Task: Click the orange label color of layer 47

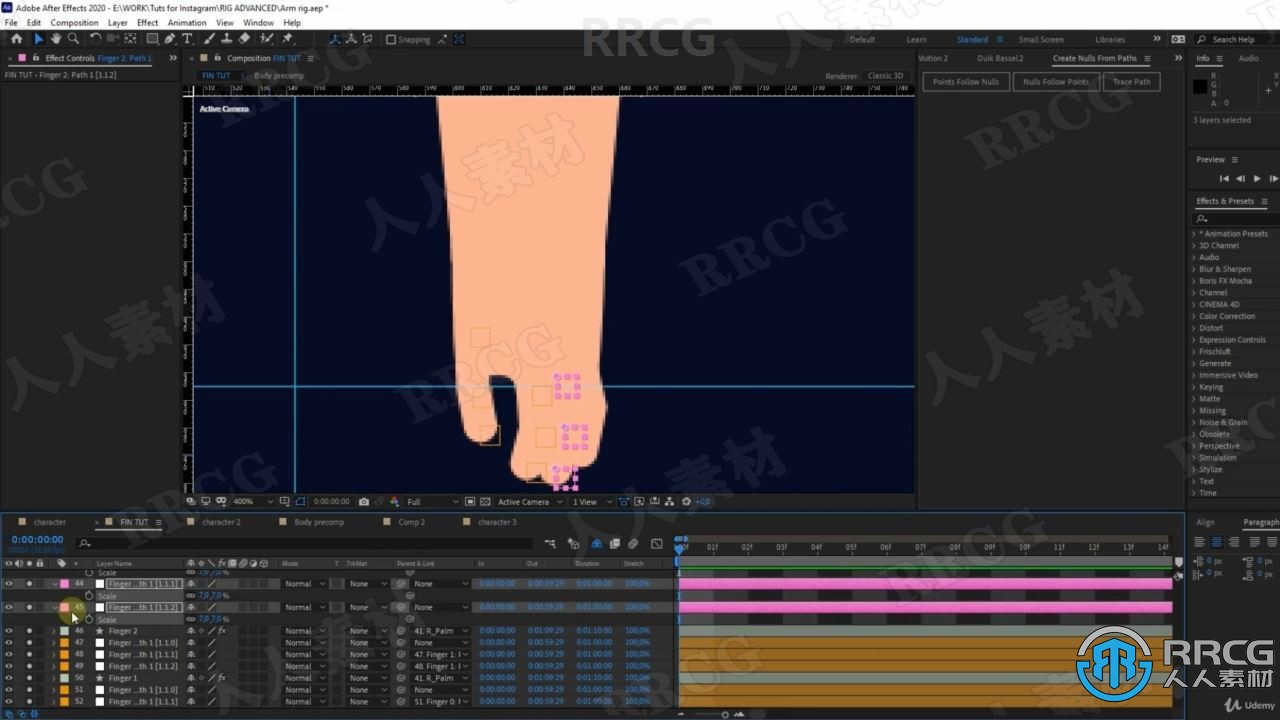Action: [65, 643]
